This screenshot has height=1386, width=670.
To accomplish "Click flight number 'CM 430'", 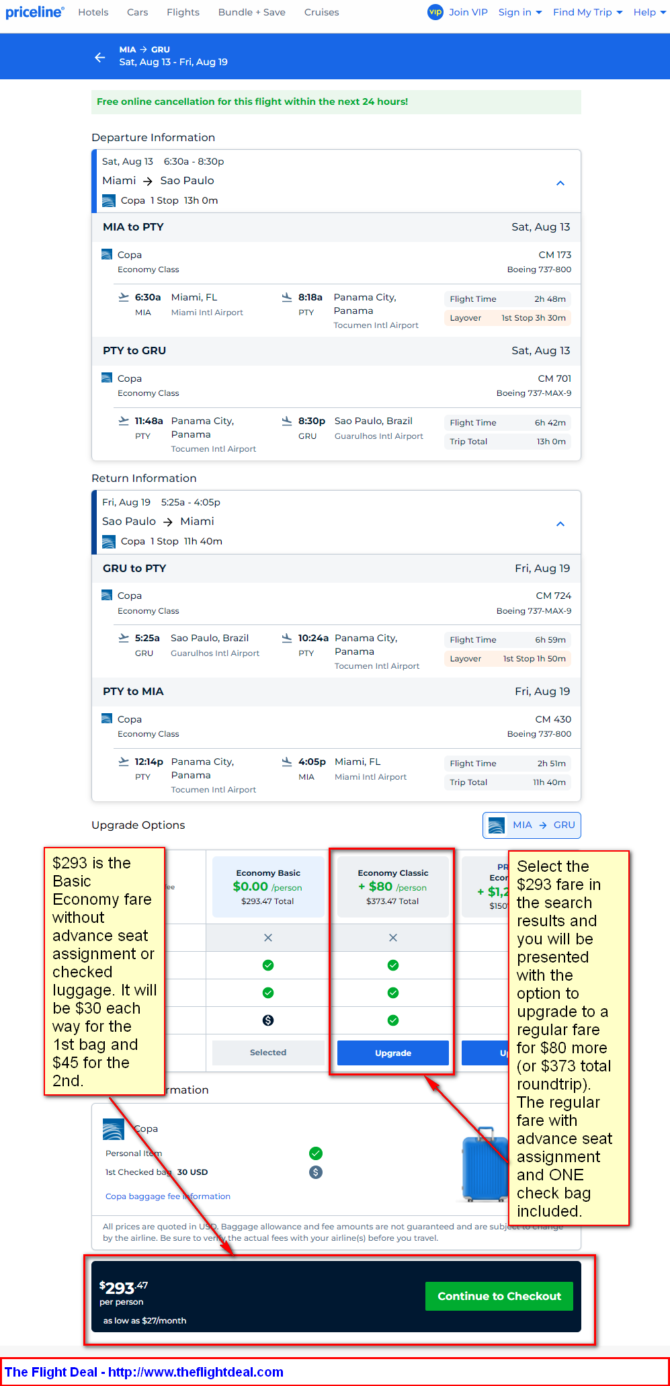I will coord(554,719).
